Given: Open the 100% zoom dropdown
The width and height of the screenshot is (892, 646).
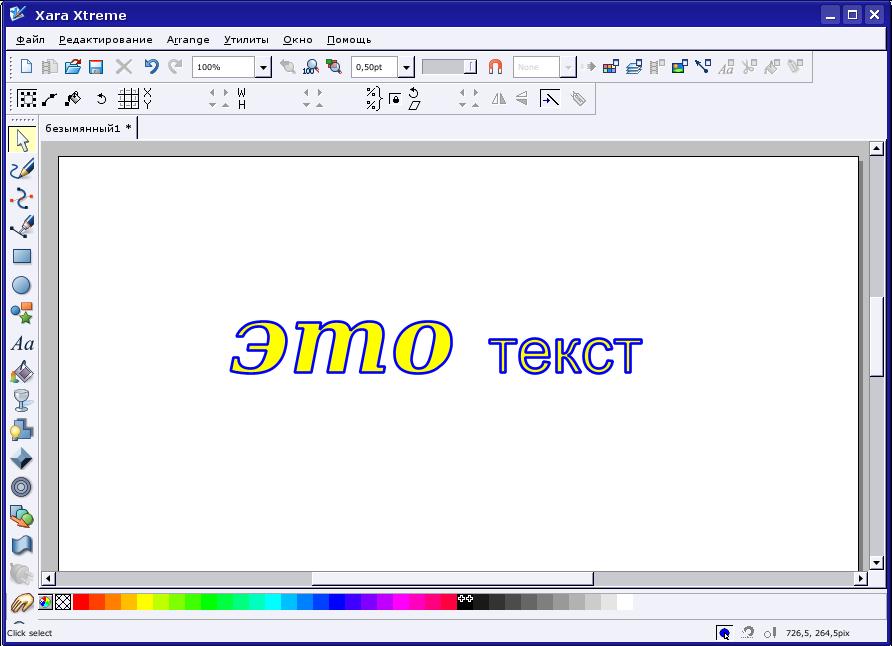Looking at the screenshot, I should [264, 67].
